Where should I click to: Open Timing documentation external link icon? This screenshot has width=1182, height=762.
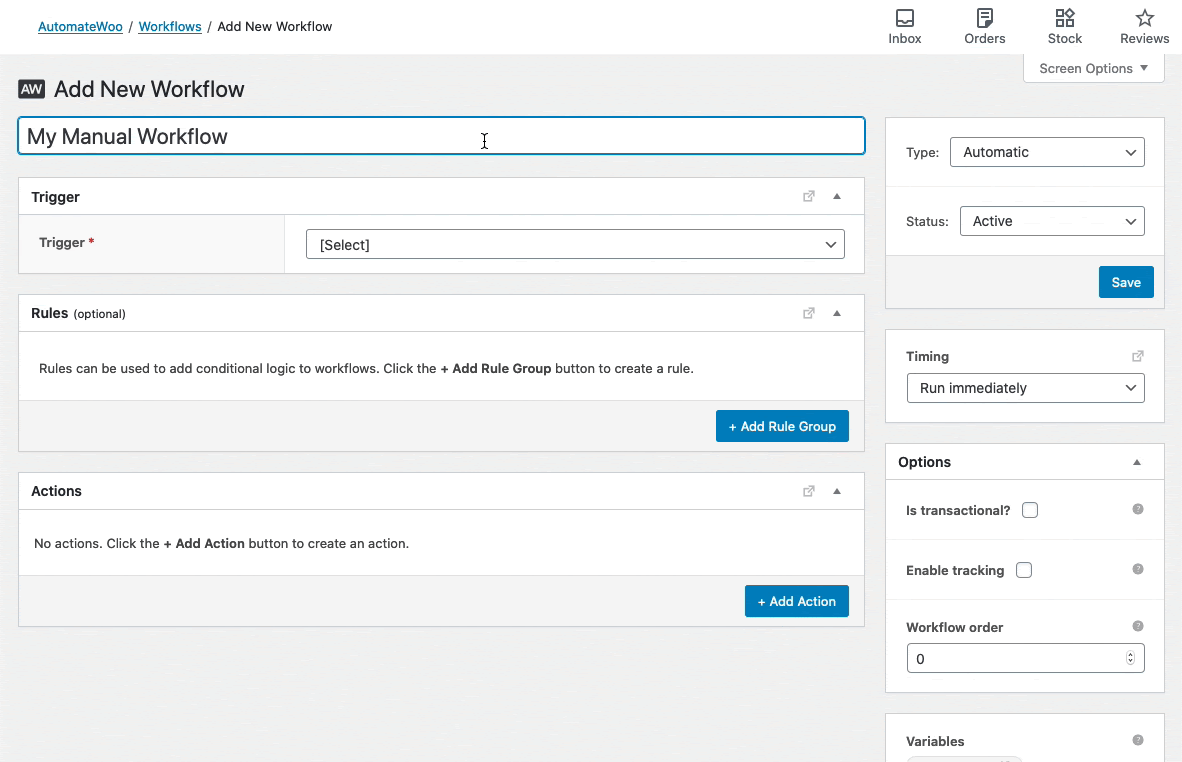1138,356
